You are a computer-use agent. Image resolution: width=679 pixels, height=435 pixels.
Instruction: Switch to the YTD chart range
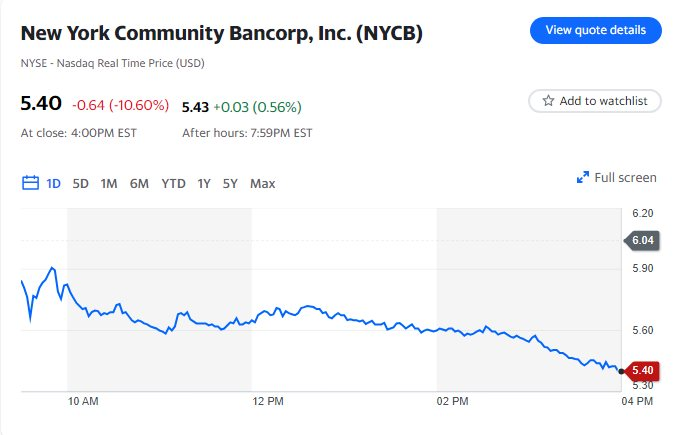point(174,183)
